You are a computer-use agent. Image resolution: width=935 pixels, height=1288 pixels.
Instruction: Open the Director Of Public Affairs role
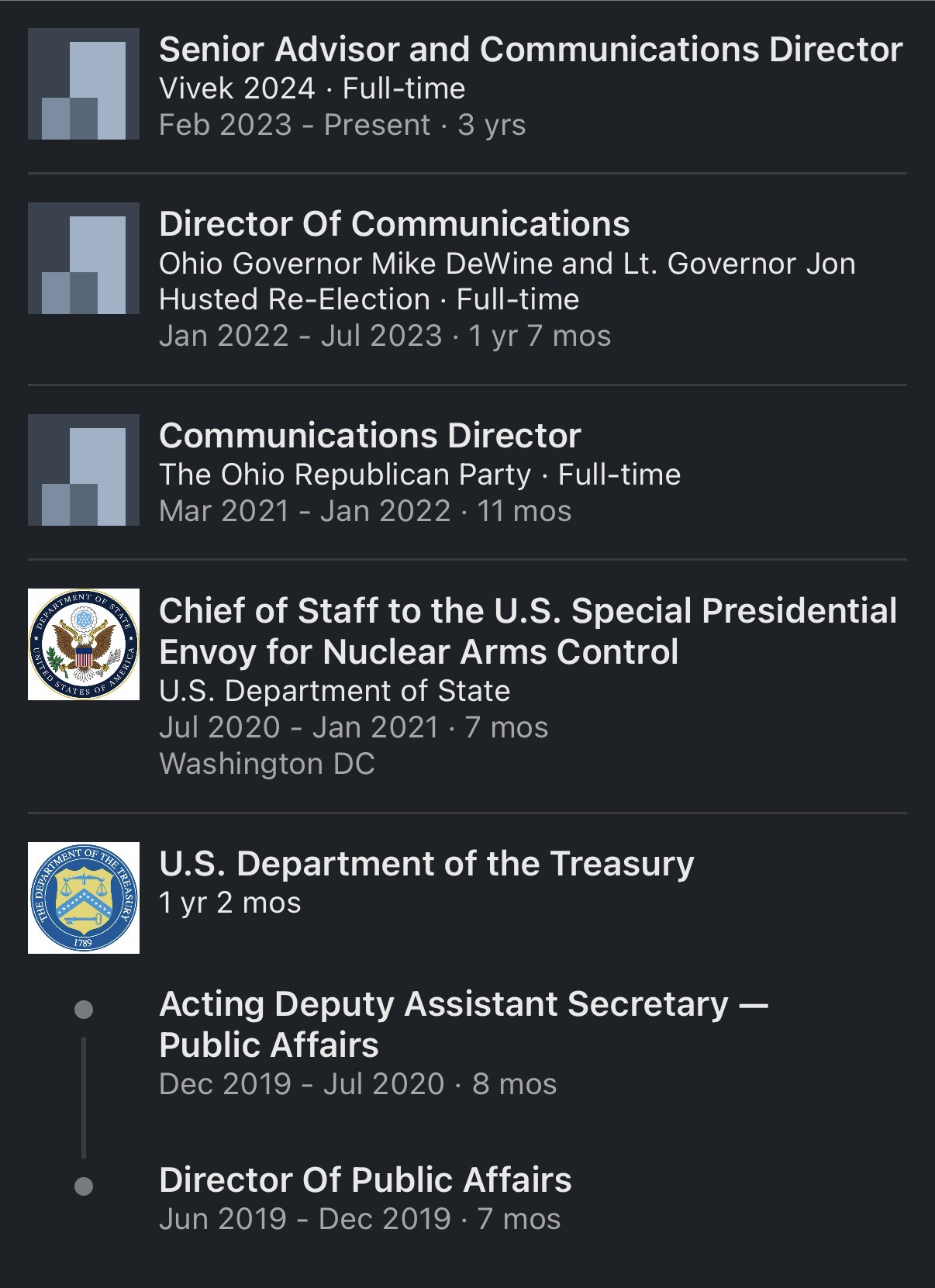click(x=365, y=1180)
